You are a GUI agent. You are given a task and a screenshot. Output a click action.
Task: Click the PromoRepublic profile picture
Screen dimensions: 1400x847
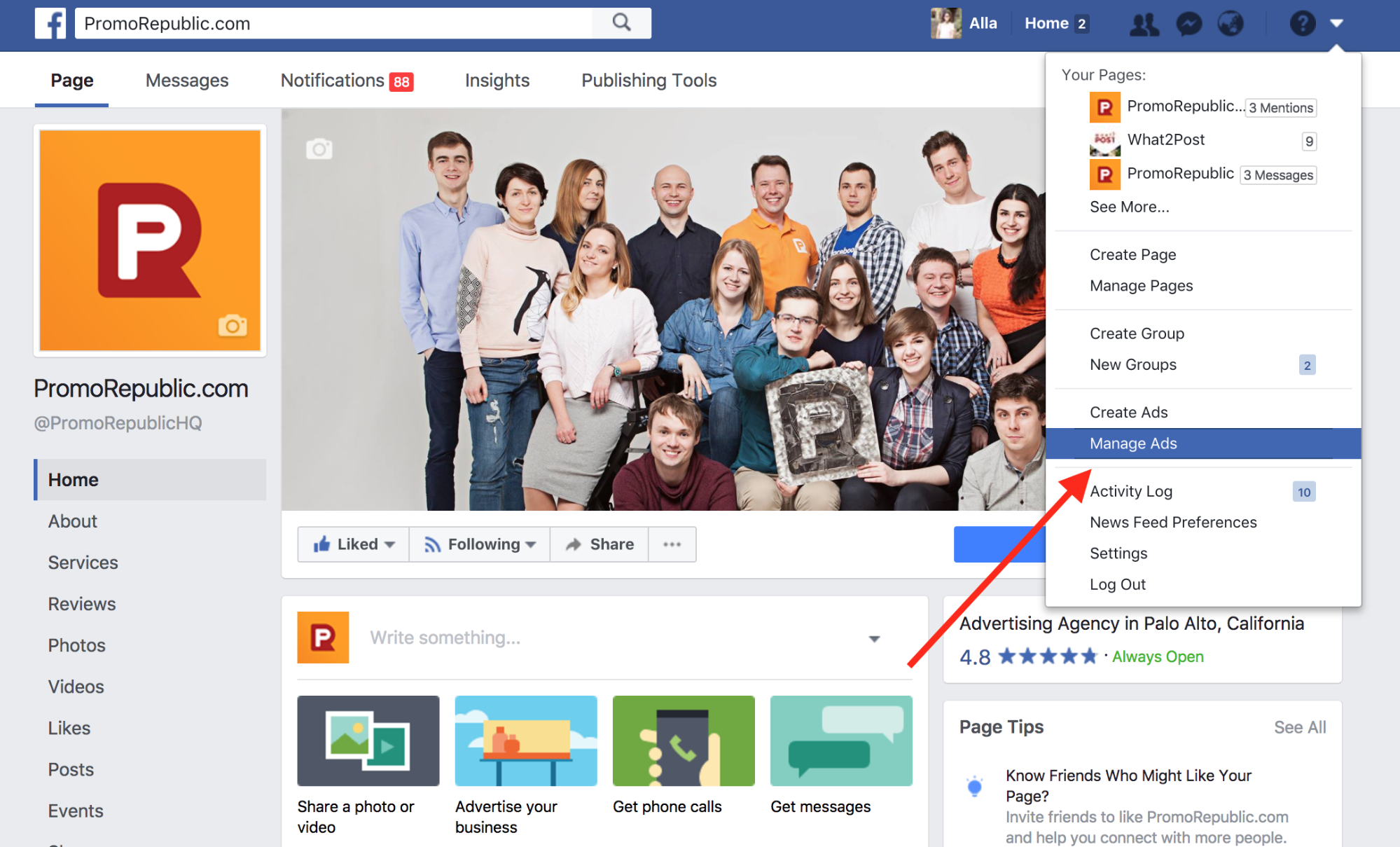[150, 240]
